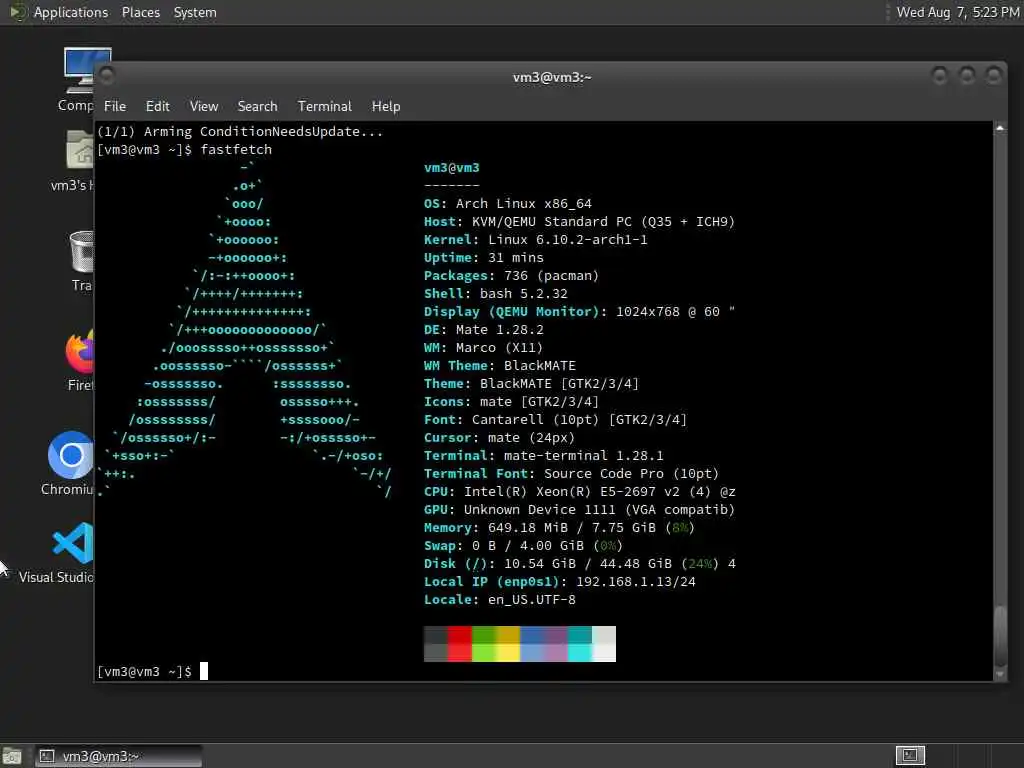1024x768 pixels.
Task: Click 'Arming ConditionNeedsUpdate...' text
Action: [x=263, y=132]
